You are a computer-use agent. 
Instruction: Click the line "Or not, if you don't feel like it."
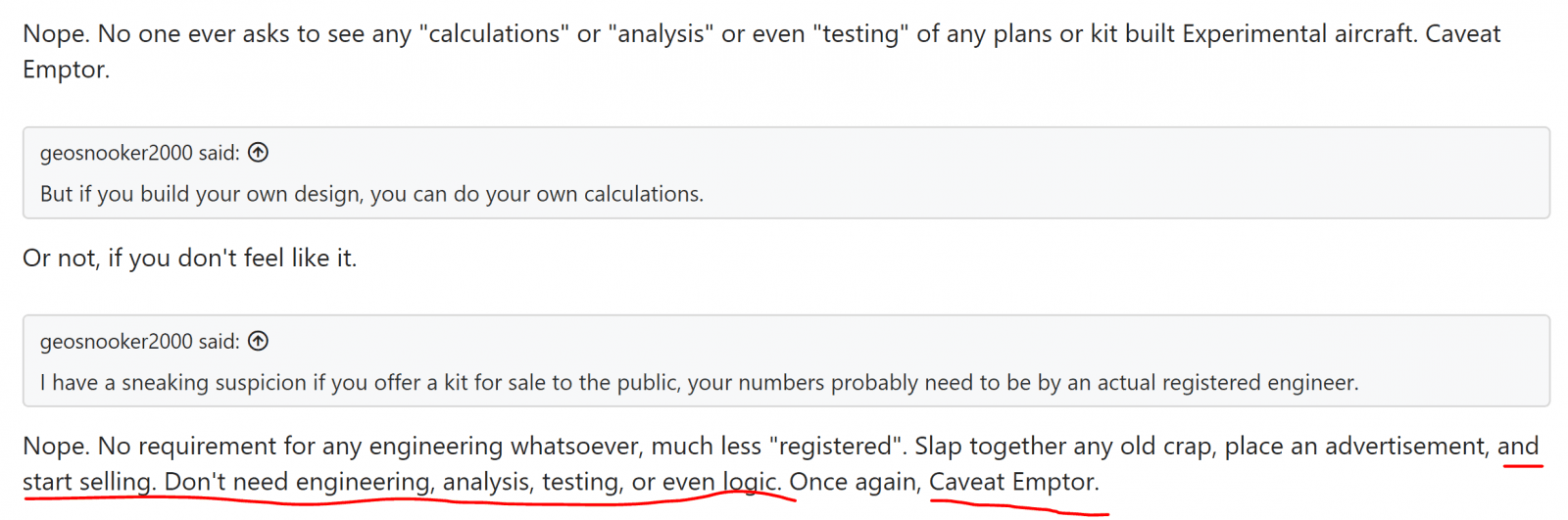(189, 258)
